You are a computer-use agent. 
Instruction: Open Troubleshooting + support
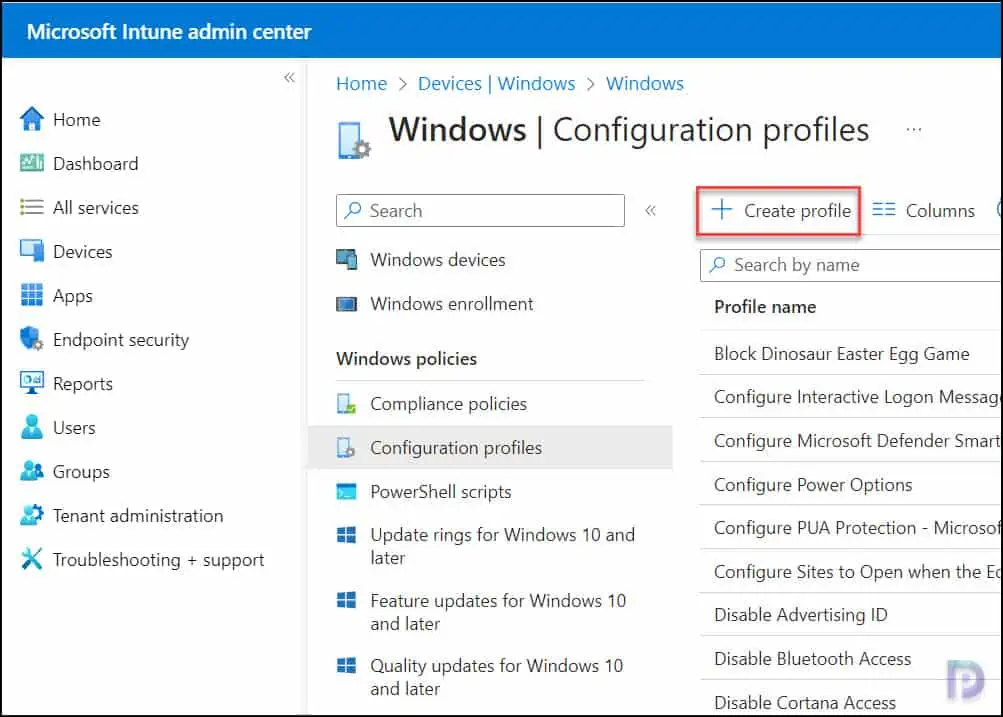point(158,560)
